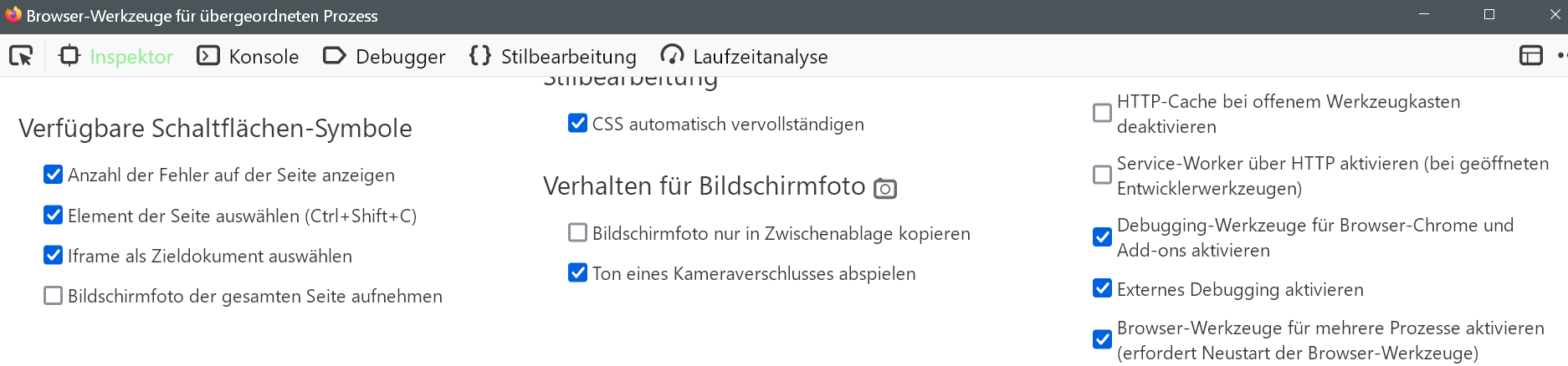Turn off 'Ton eines Kameraverschlusses abspielen'

[577, 273]
